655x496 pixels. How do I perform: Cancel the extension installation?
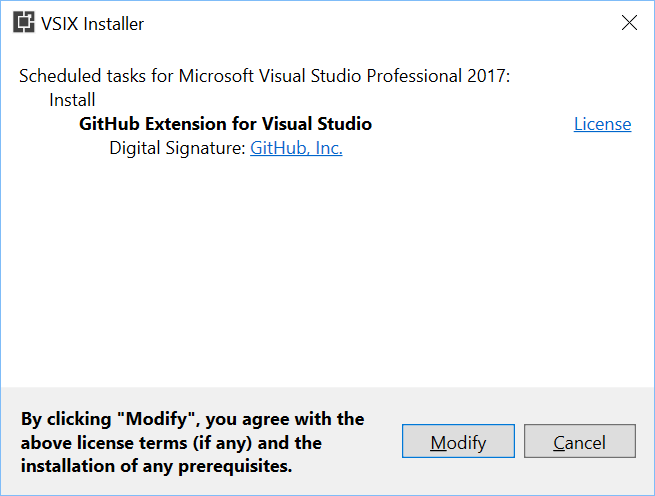580,441
